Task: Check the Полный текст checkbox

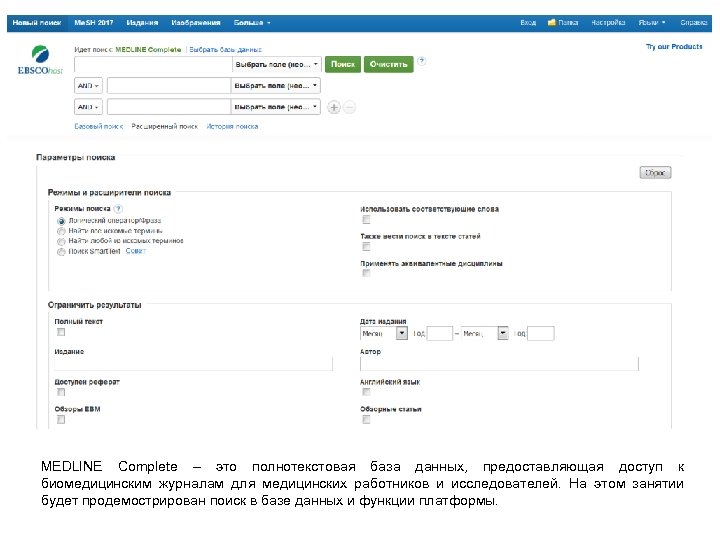Action: tap(61, 332)
